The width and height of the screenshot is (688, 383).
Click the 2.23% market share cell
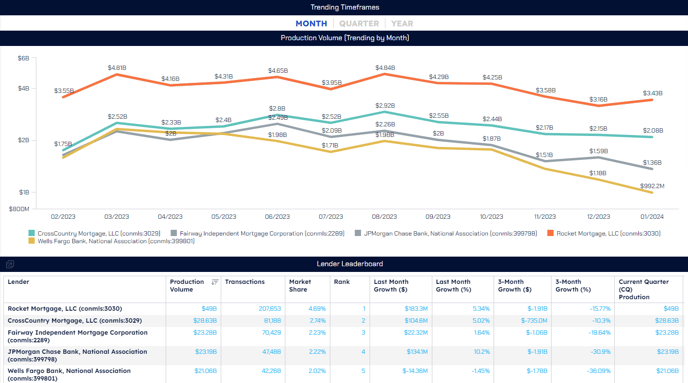coord(317,333)
